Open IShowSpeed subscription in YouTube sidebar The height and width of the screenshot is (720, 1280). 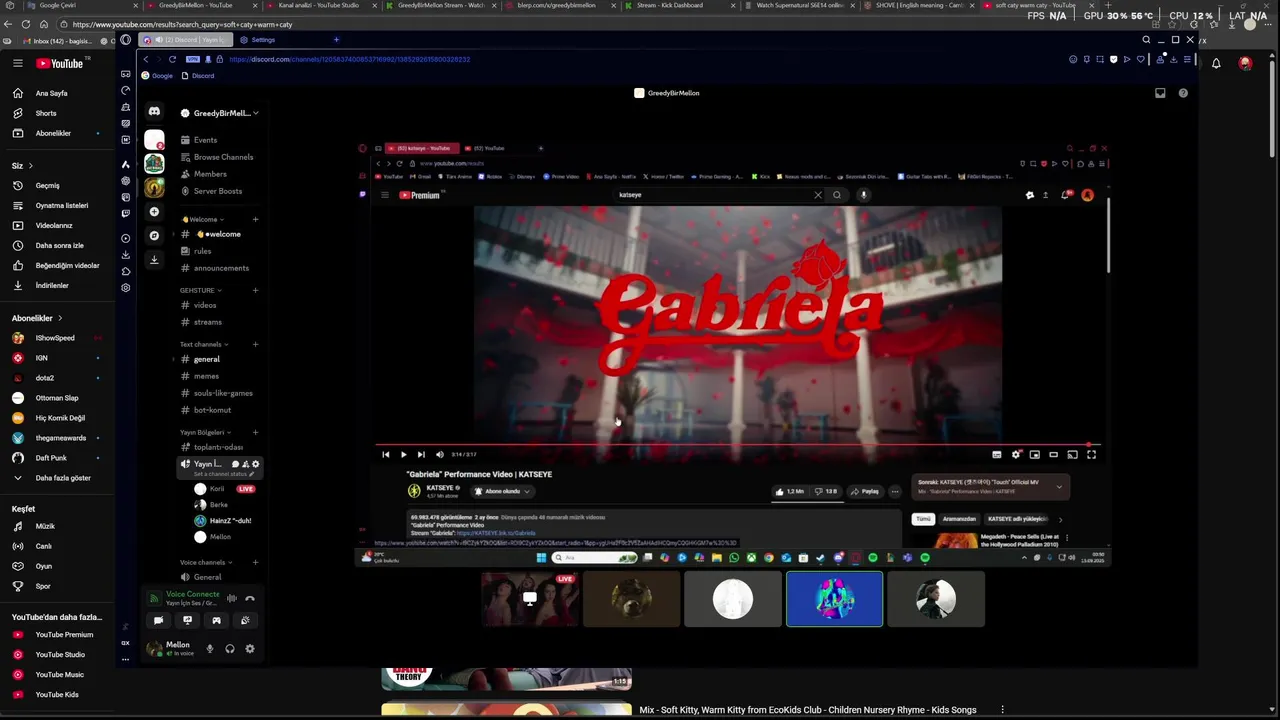click(56, 338)
